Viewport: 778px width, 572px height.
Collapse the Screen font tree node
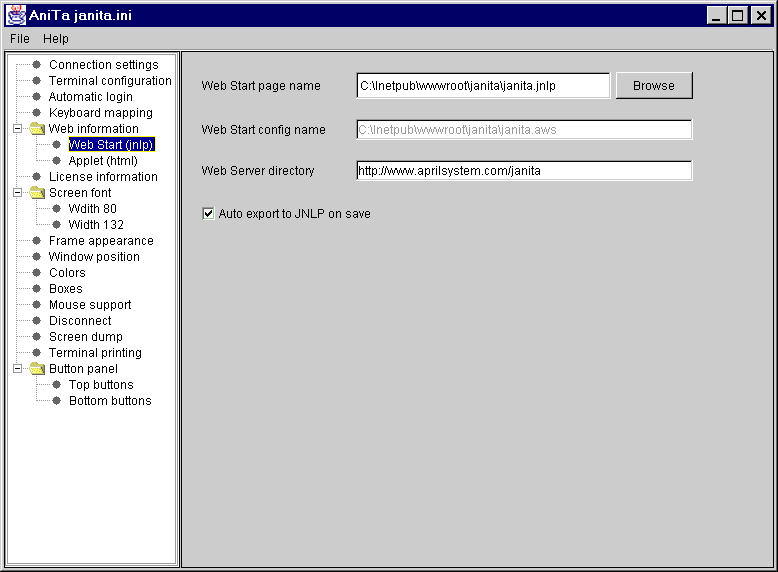(x=17, y=193)
